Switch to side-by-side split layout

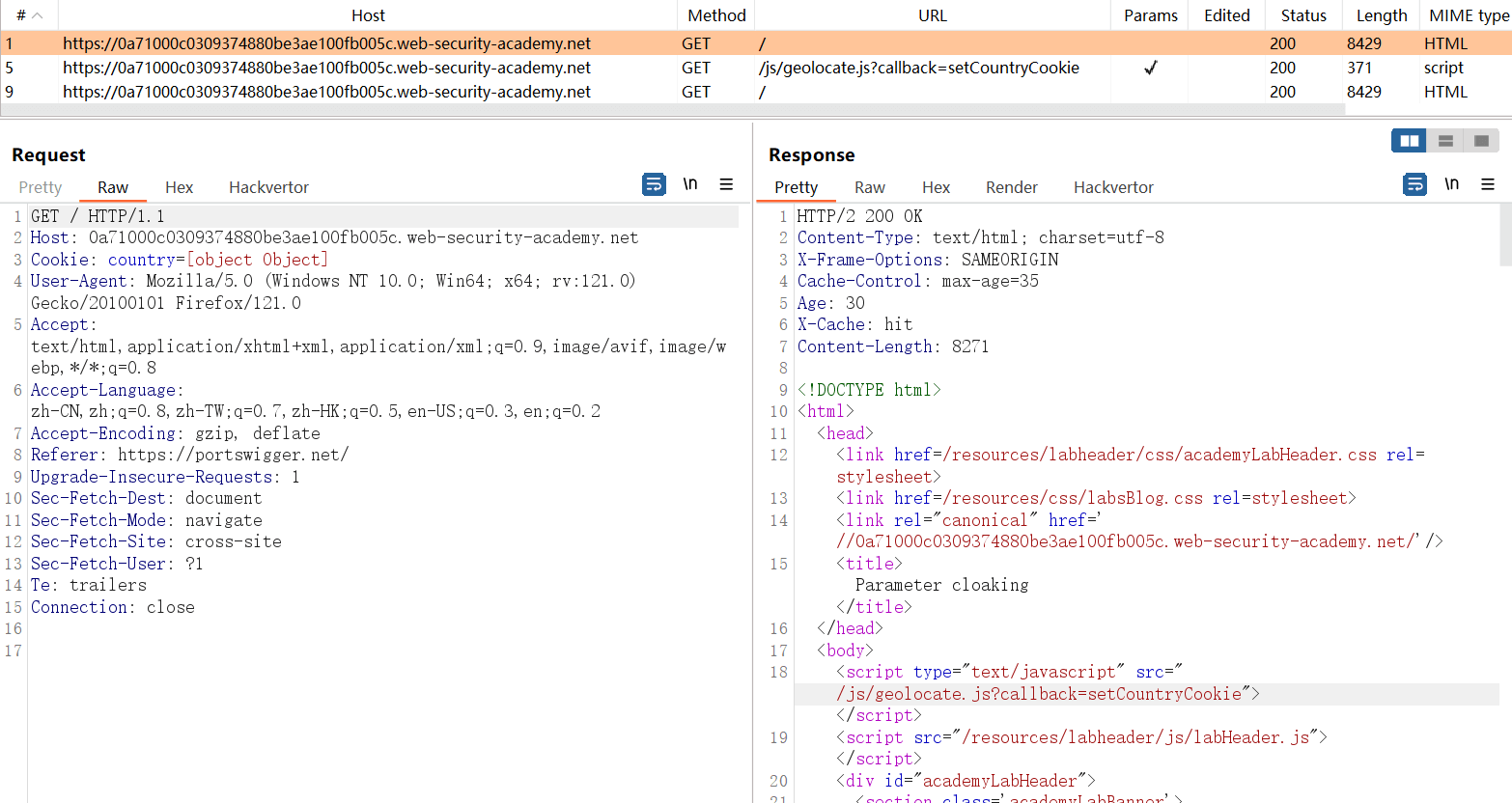click(x=1410, y=141)
